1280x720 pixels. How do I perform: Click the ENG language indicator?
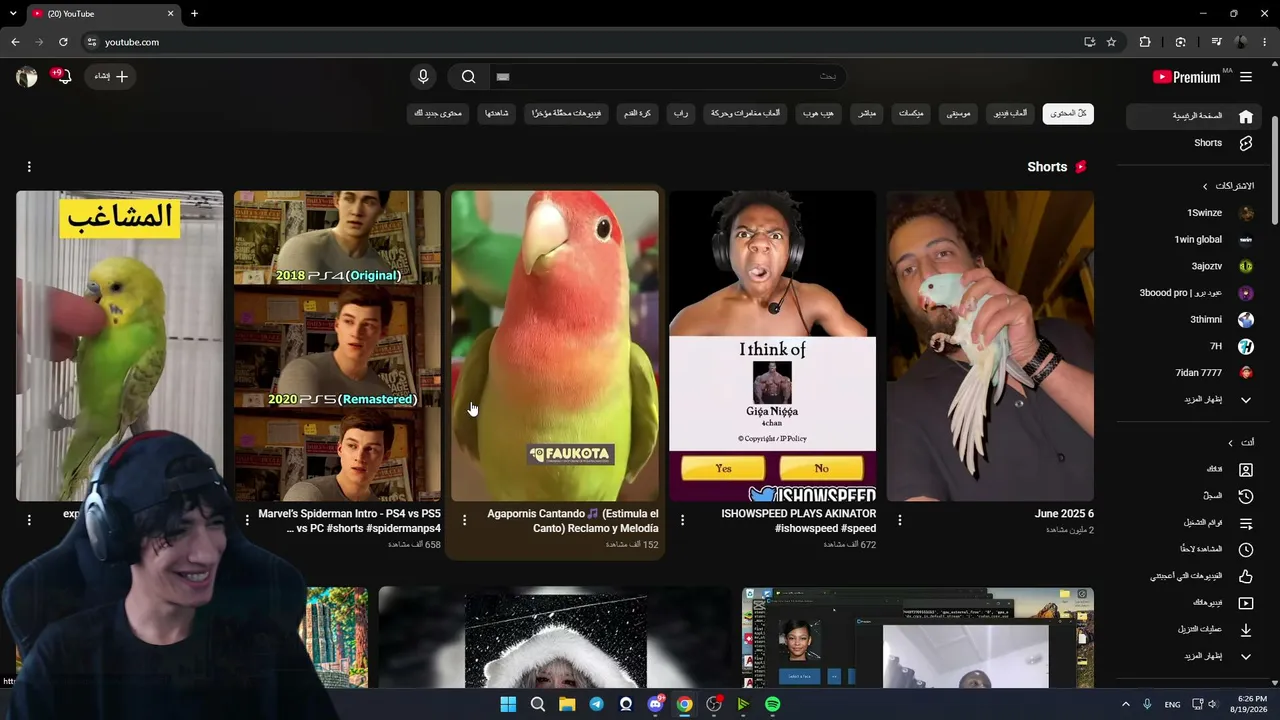coord(1172,704)
